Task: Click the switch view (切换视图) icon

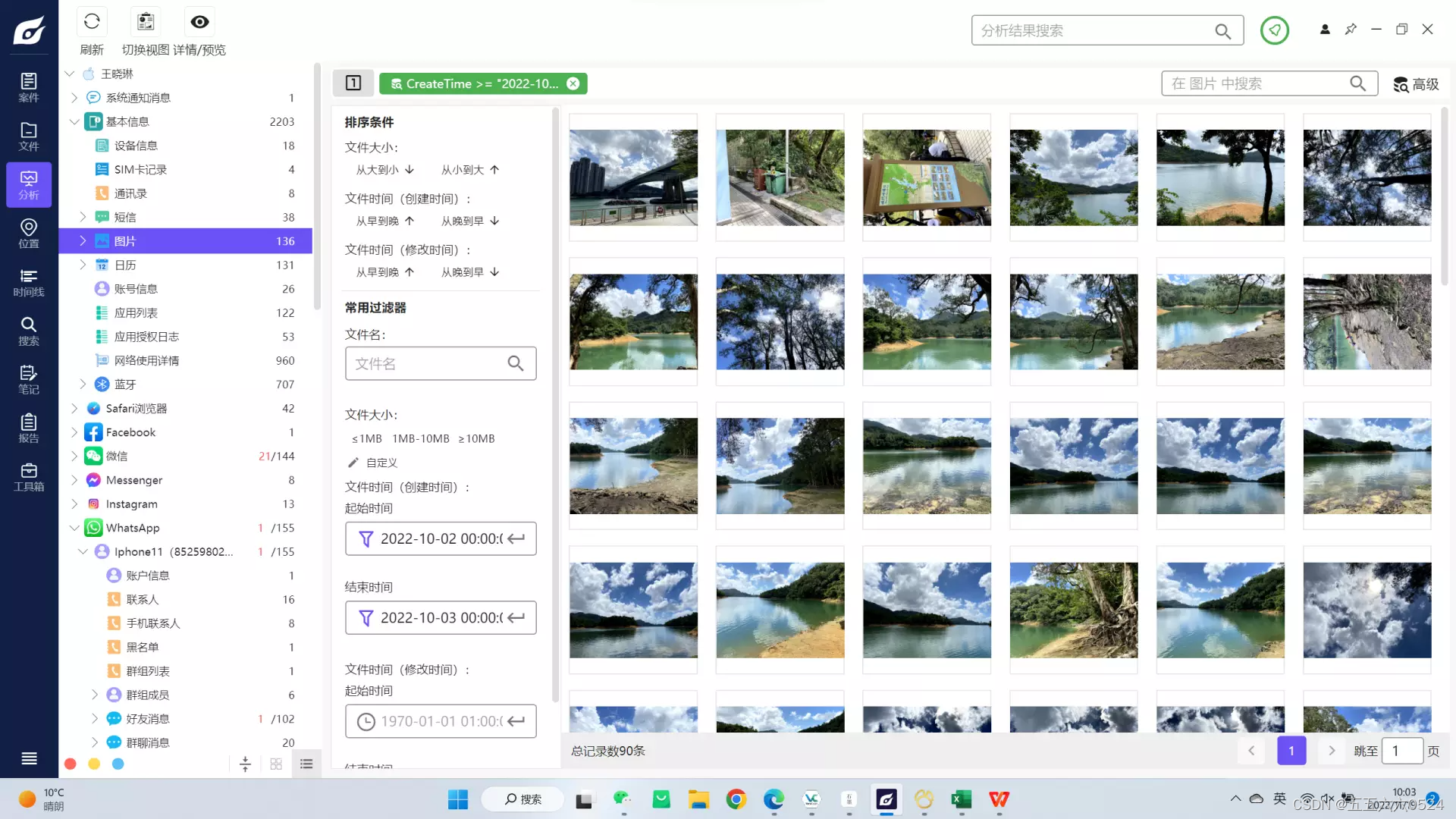Action: (x=146, y=22)
